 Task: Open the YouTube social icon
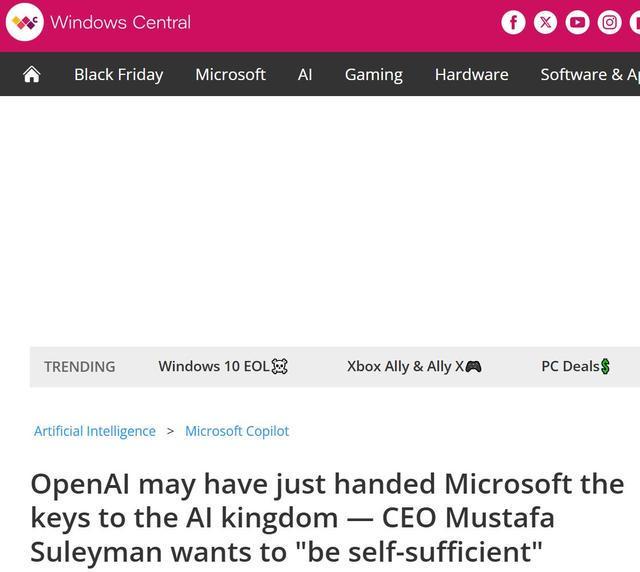(x=577, y=22)
